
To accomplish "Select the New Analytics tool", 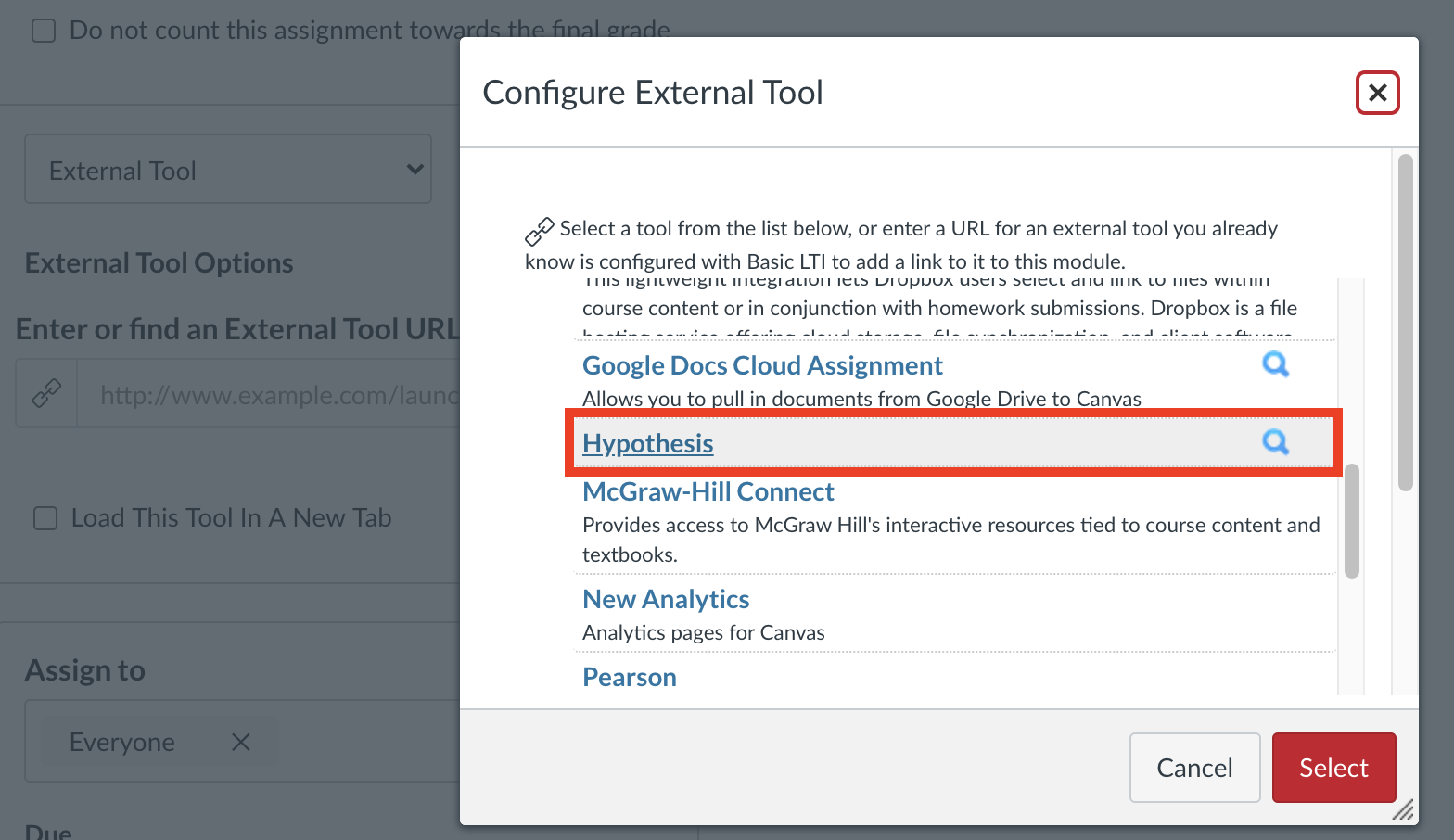I will tap(666, 599).
